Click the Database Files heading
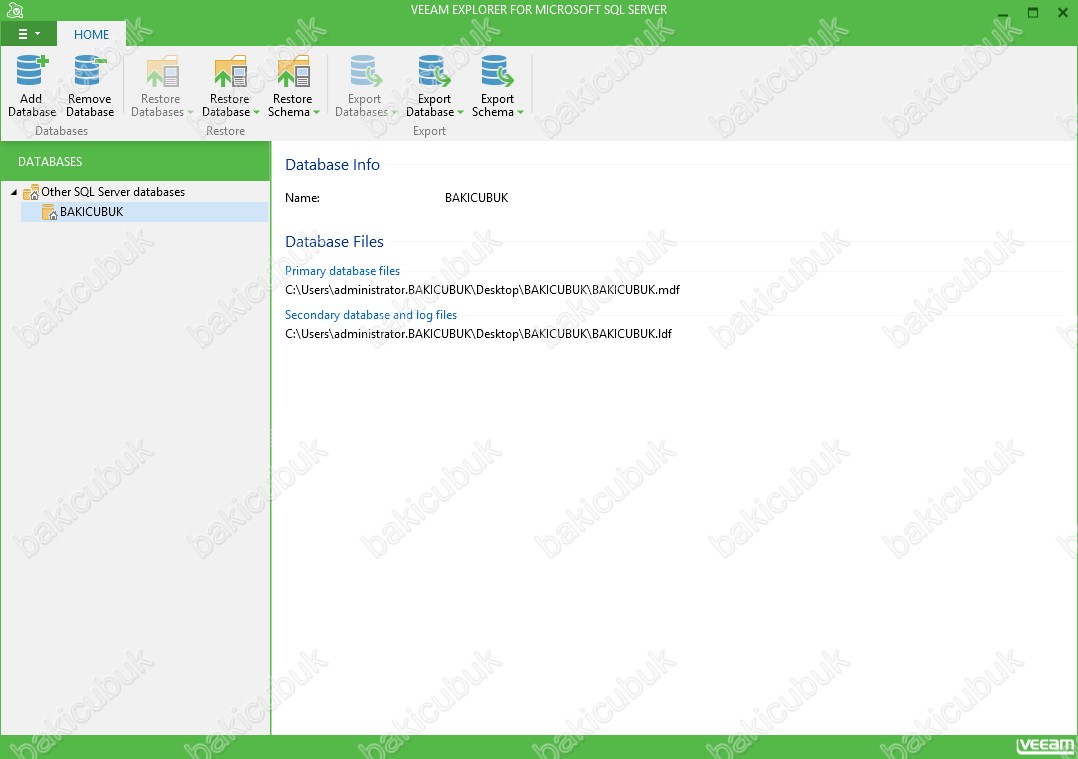The height and width of the screenshot is (759, 1078). 334,242
